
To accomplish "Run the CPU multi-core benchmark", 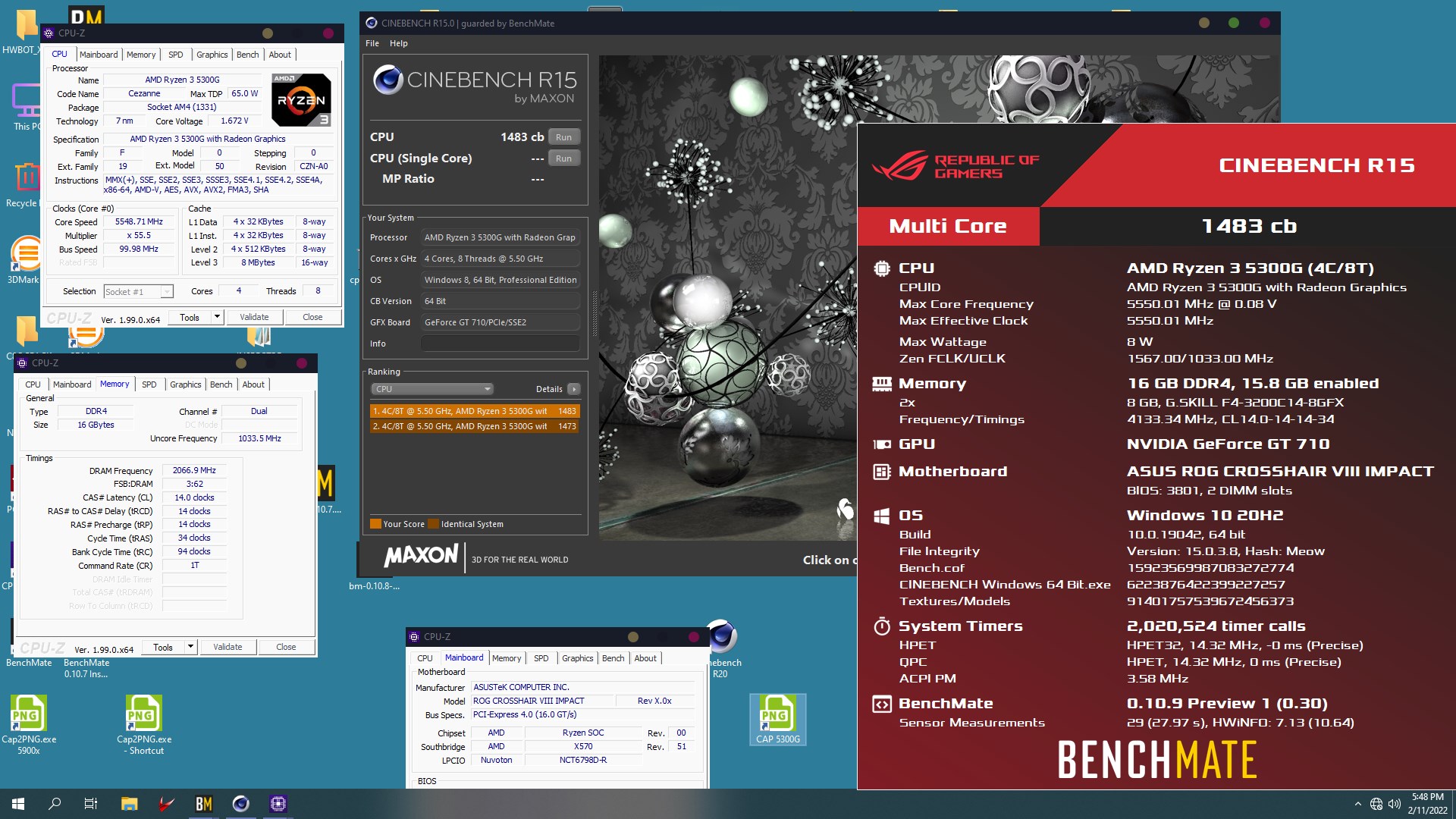I will [563, 137].
